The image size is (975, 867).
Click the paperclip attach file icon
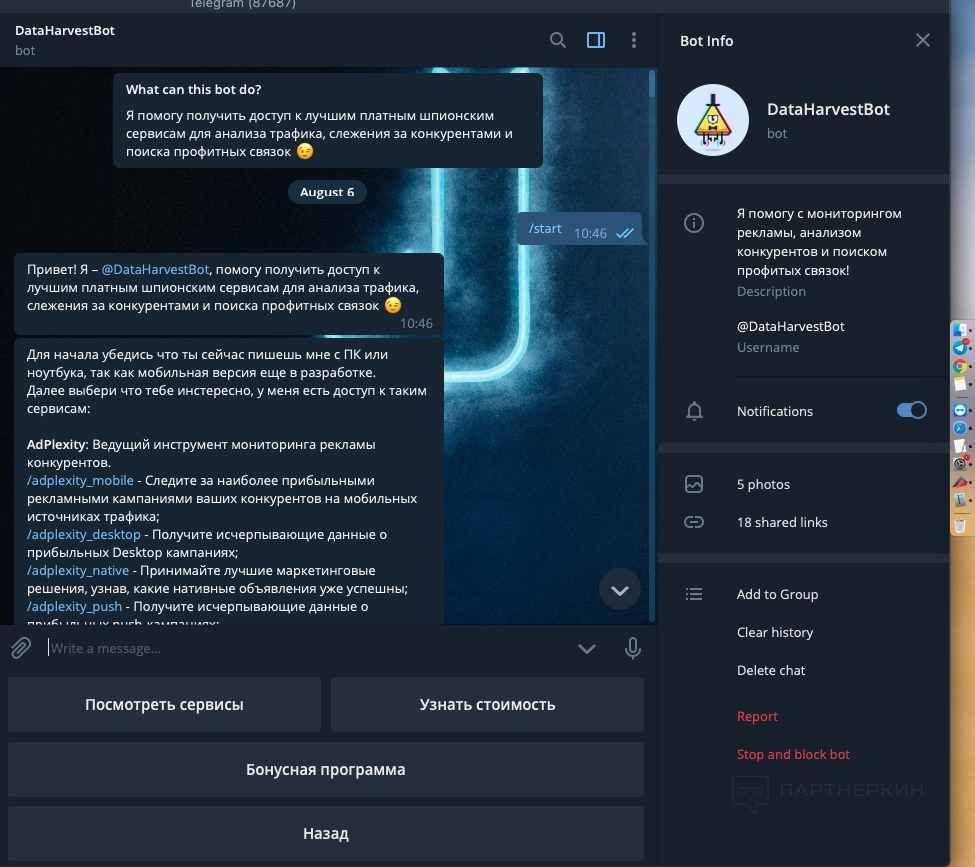coord(21,648)
